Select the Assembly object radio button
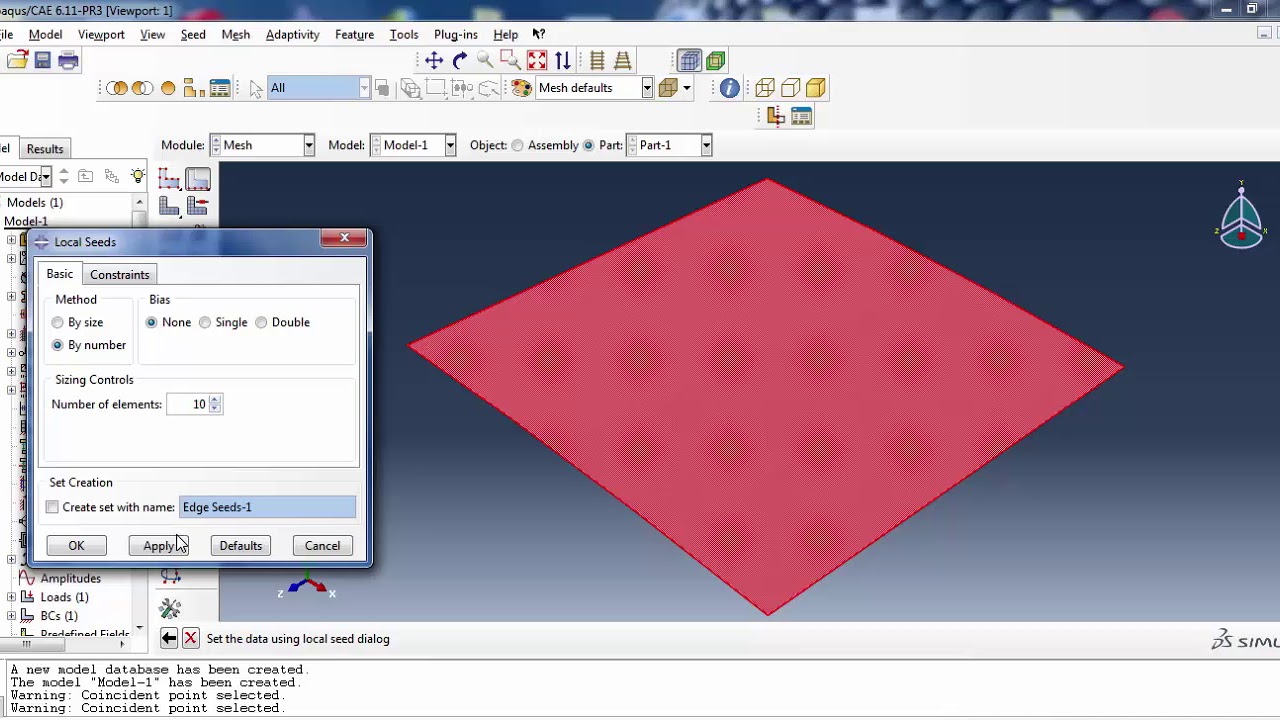The width and height of the screenshot is (1280, 720). tap(517, 145)
